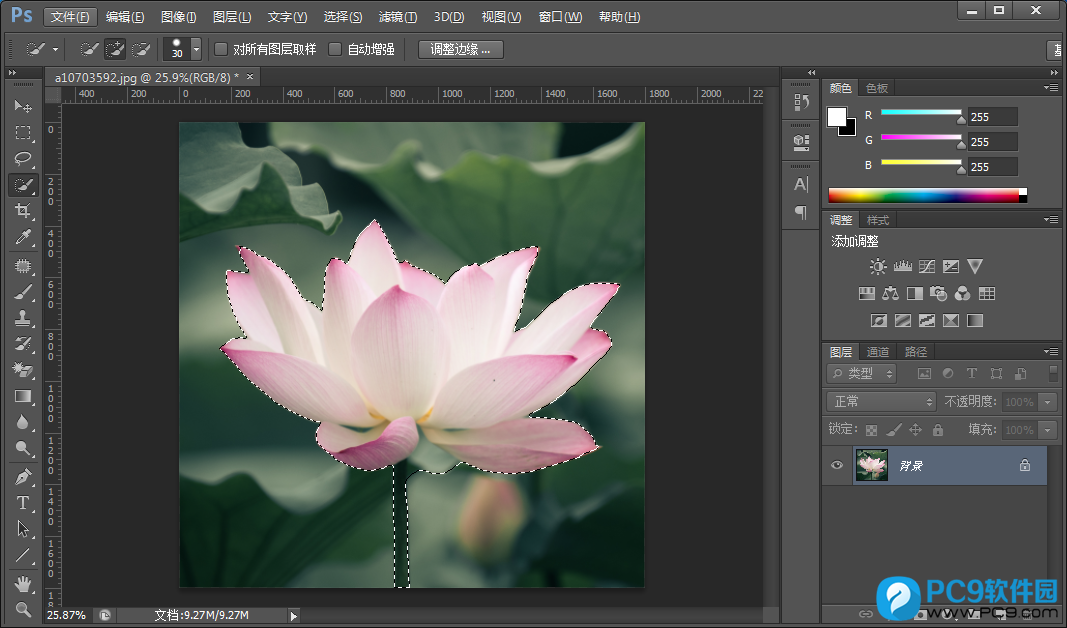Open the status bar info arrow

coord(293,616)
